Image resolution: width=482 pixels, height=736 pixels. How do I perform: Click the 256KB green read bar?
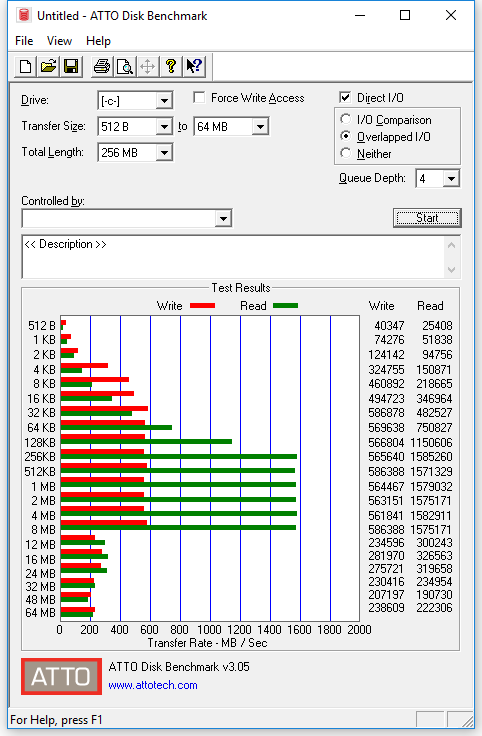179,457
